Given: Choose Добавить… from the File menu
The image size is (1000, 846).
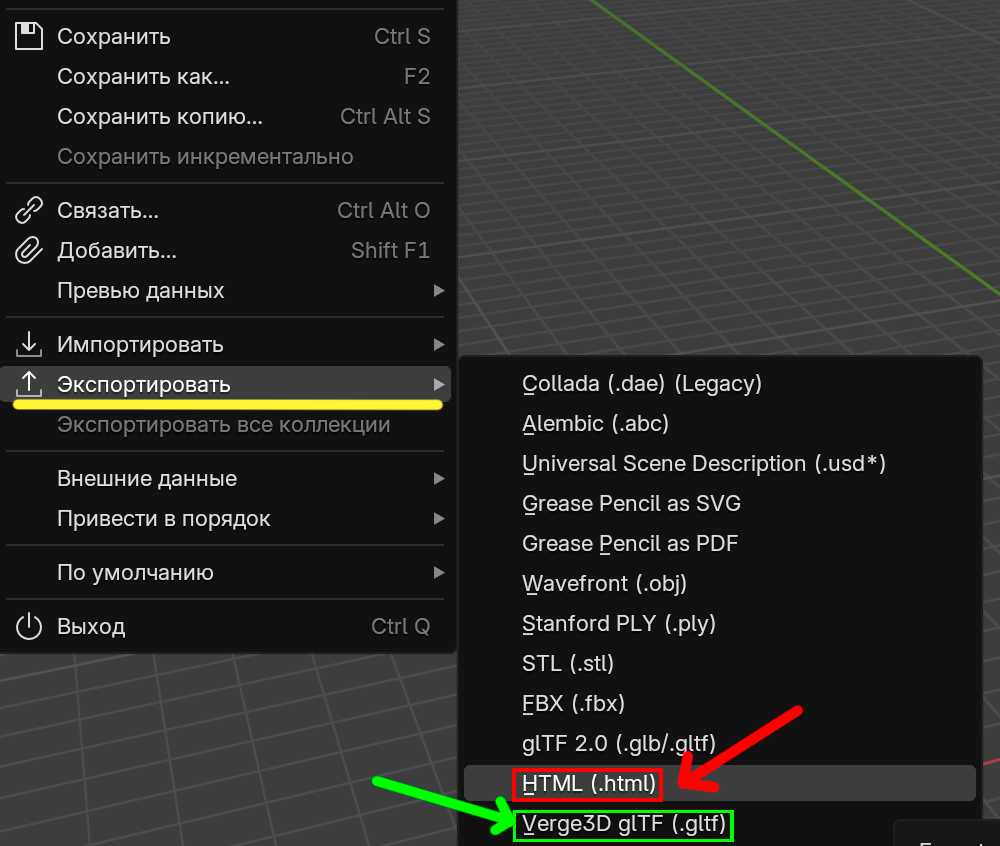Looking at the screenshot, I should pyautogui.click(x=224, y=251).
